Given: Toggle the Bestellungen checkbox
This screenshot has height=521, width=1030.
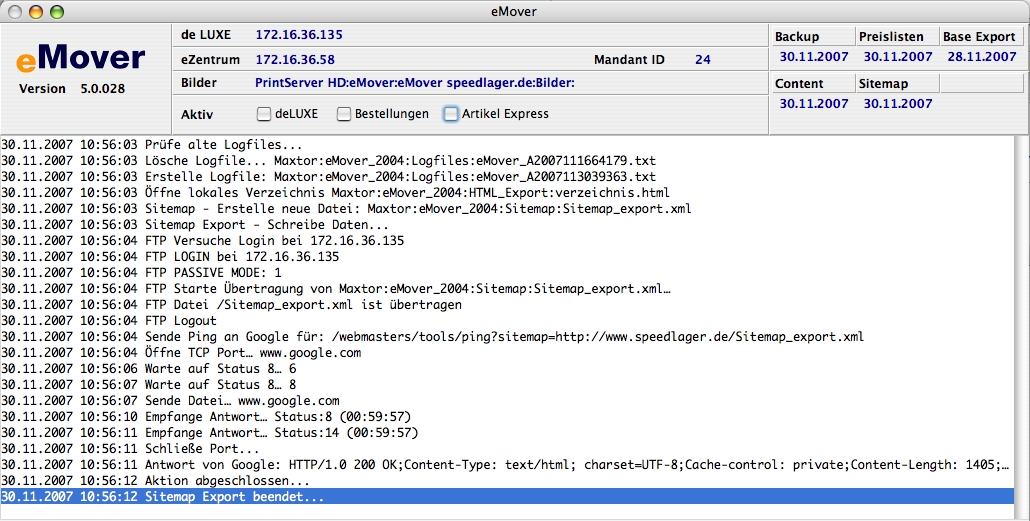Looking at the screenshot, I should [344, 114].
